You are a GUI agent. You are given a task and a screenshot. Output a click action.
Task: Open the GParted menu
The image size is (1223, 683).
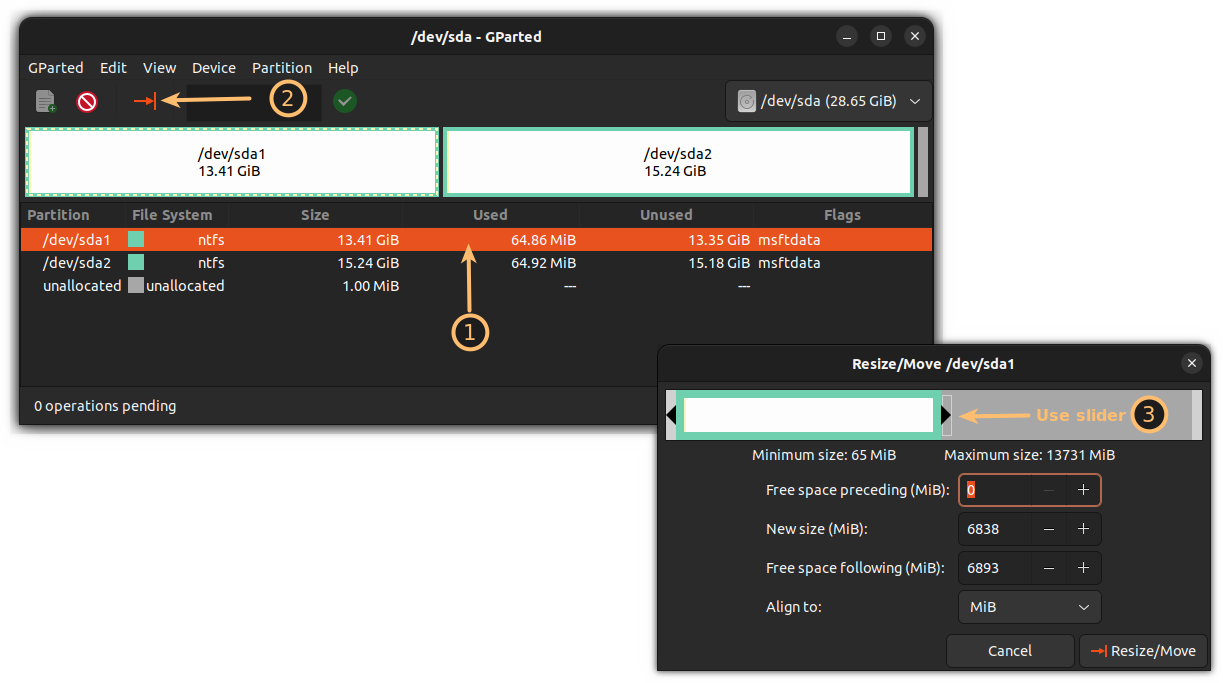55,67
